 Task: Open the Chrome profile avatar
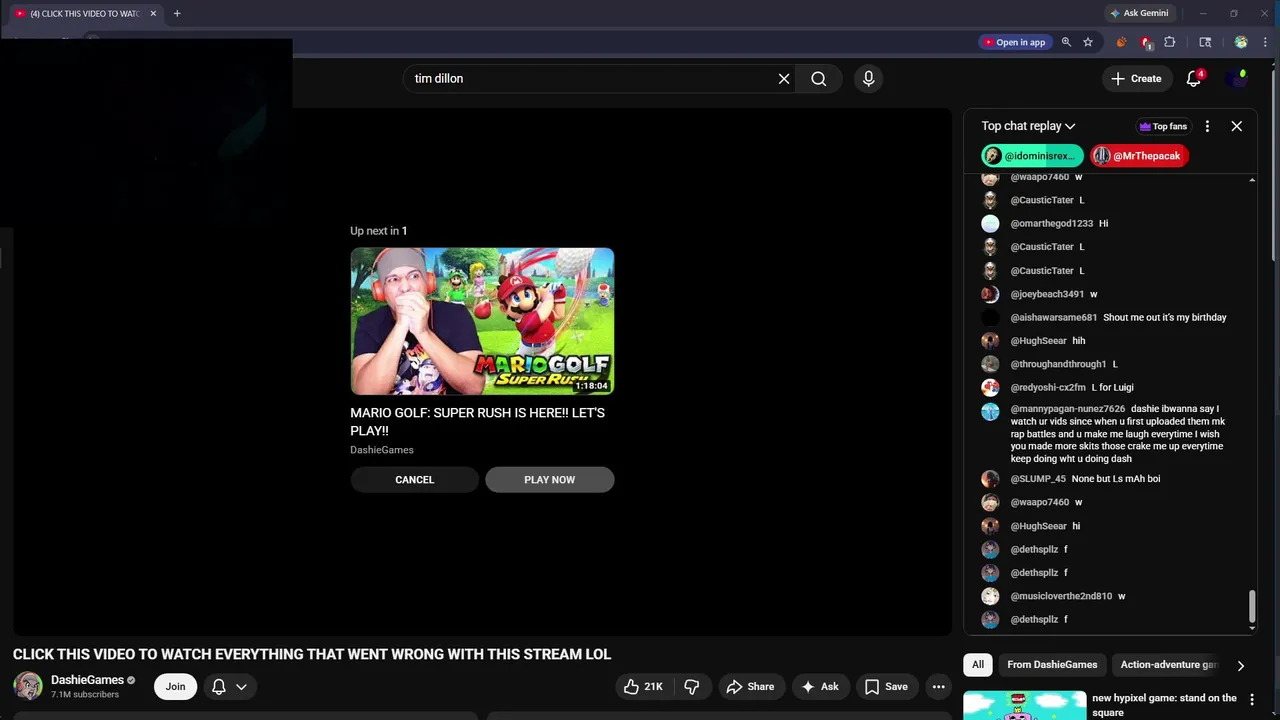click(x=1241, y=42)
